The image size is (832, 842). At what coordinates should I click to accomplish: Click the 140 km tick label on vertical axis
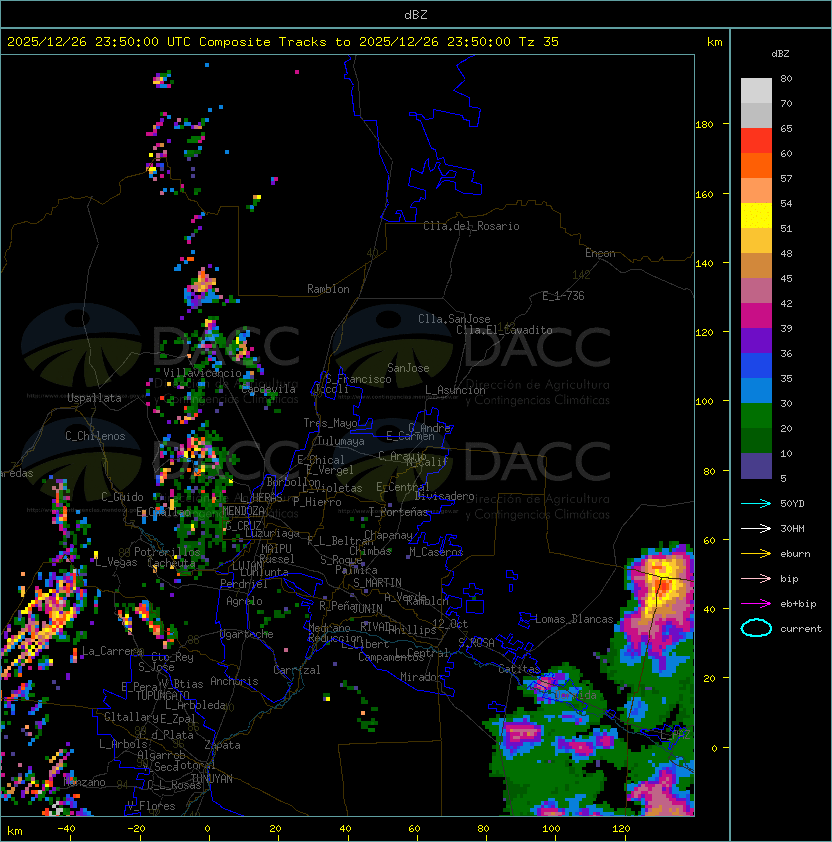(704, 264)
